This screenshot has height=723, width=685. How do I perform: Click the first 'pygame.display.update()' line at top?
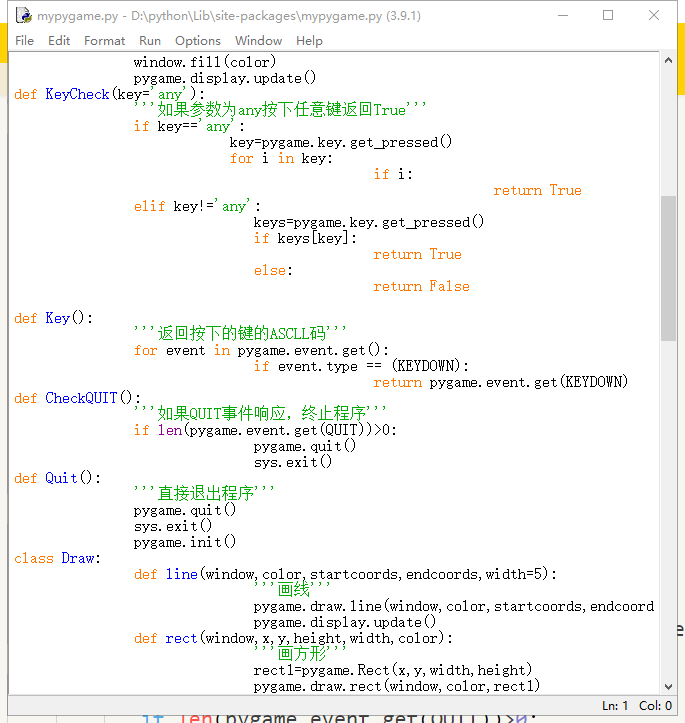click(x=224, y=78)
